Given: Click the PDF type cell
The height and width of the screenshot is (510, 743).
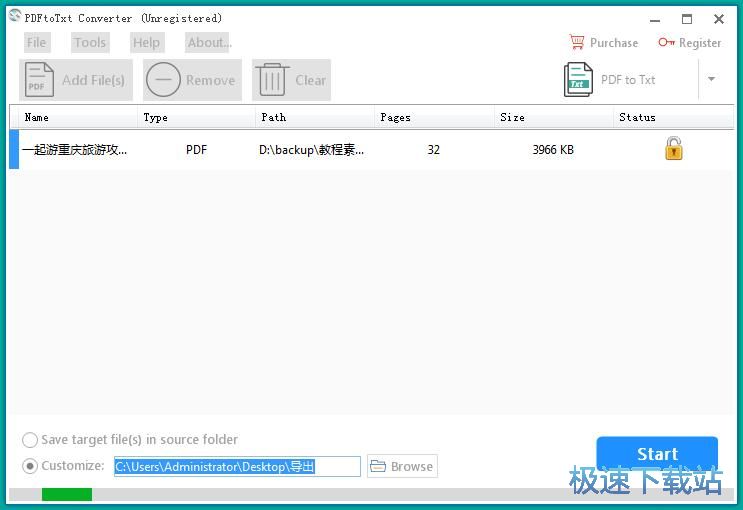Looking at the screenshot, I should 196,150.
